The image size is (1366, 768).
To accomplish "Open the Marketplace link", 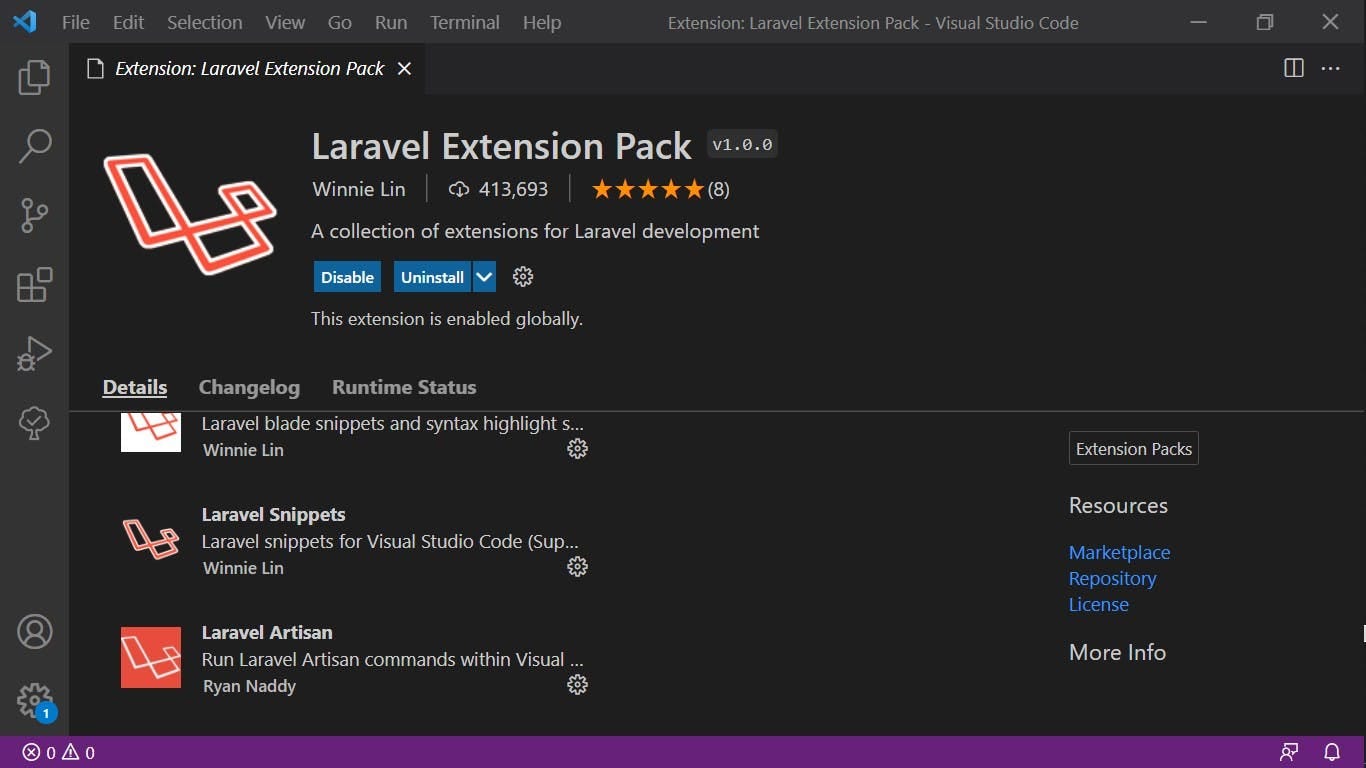I will pyautogui.click(x=1119, y=552).
